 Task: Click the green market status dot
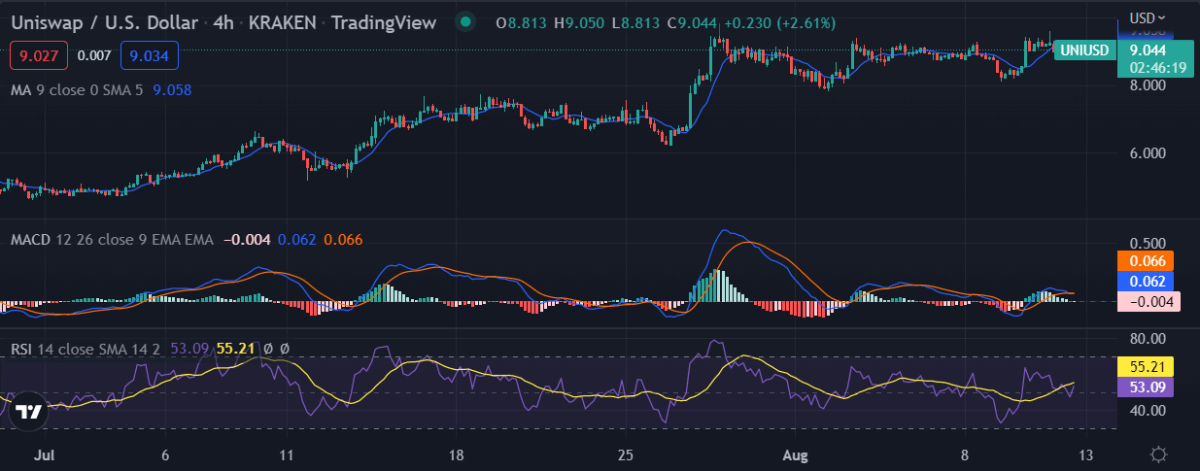(464, 20)
